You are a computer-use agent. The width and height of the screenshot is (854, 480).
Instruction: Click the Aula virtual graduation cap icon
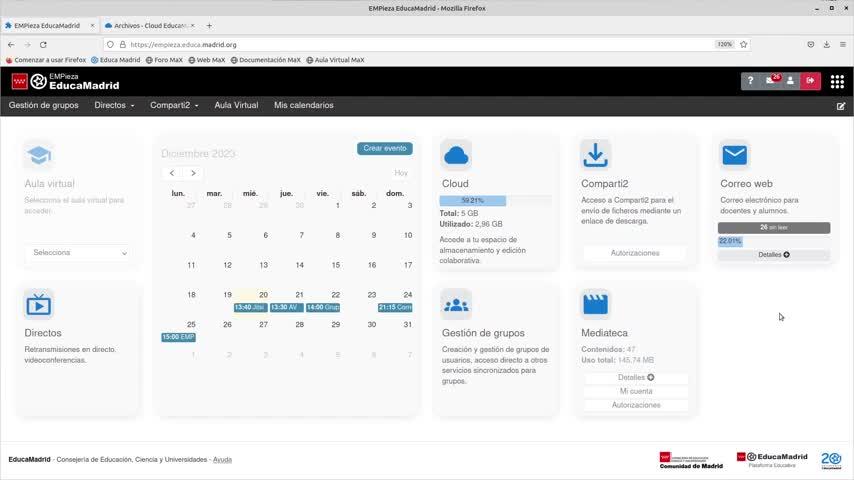(x=39, y=155)
